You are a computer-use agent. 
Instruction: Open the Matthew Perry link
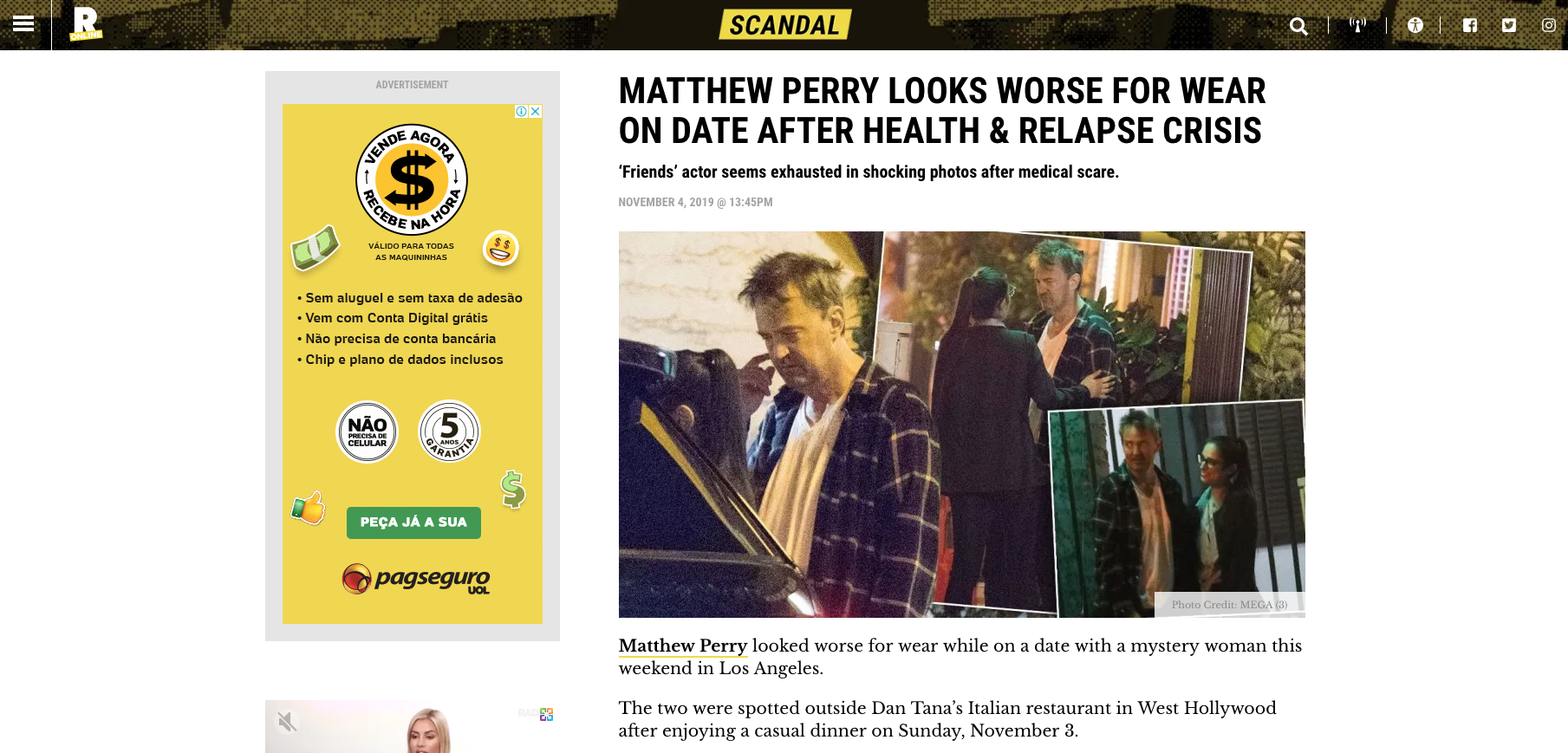(x=683, y=646)
